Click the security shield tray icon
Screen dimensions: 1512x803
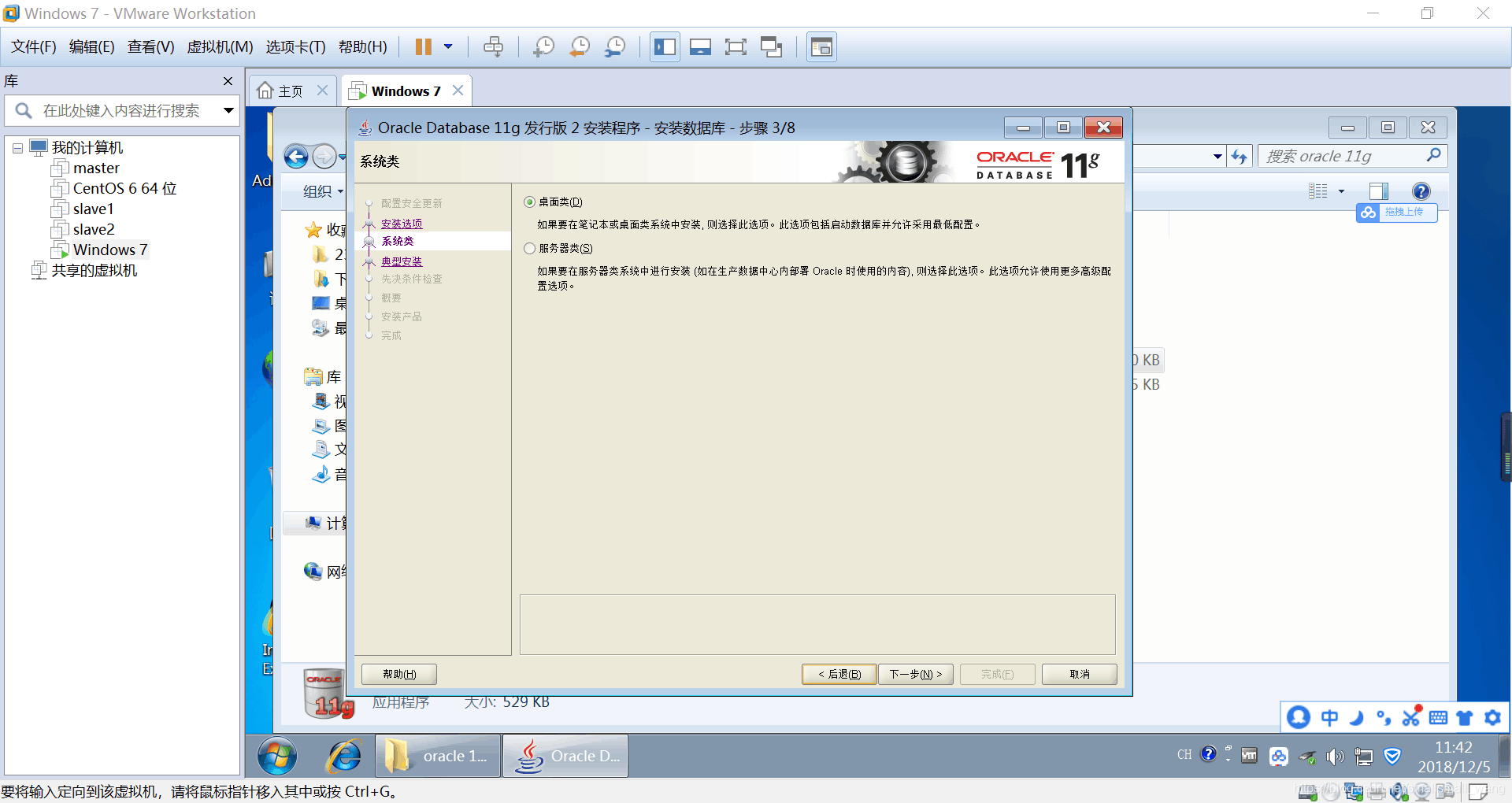pyautogui.click(x=1392, y=757)
